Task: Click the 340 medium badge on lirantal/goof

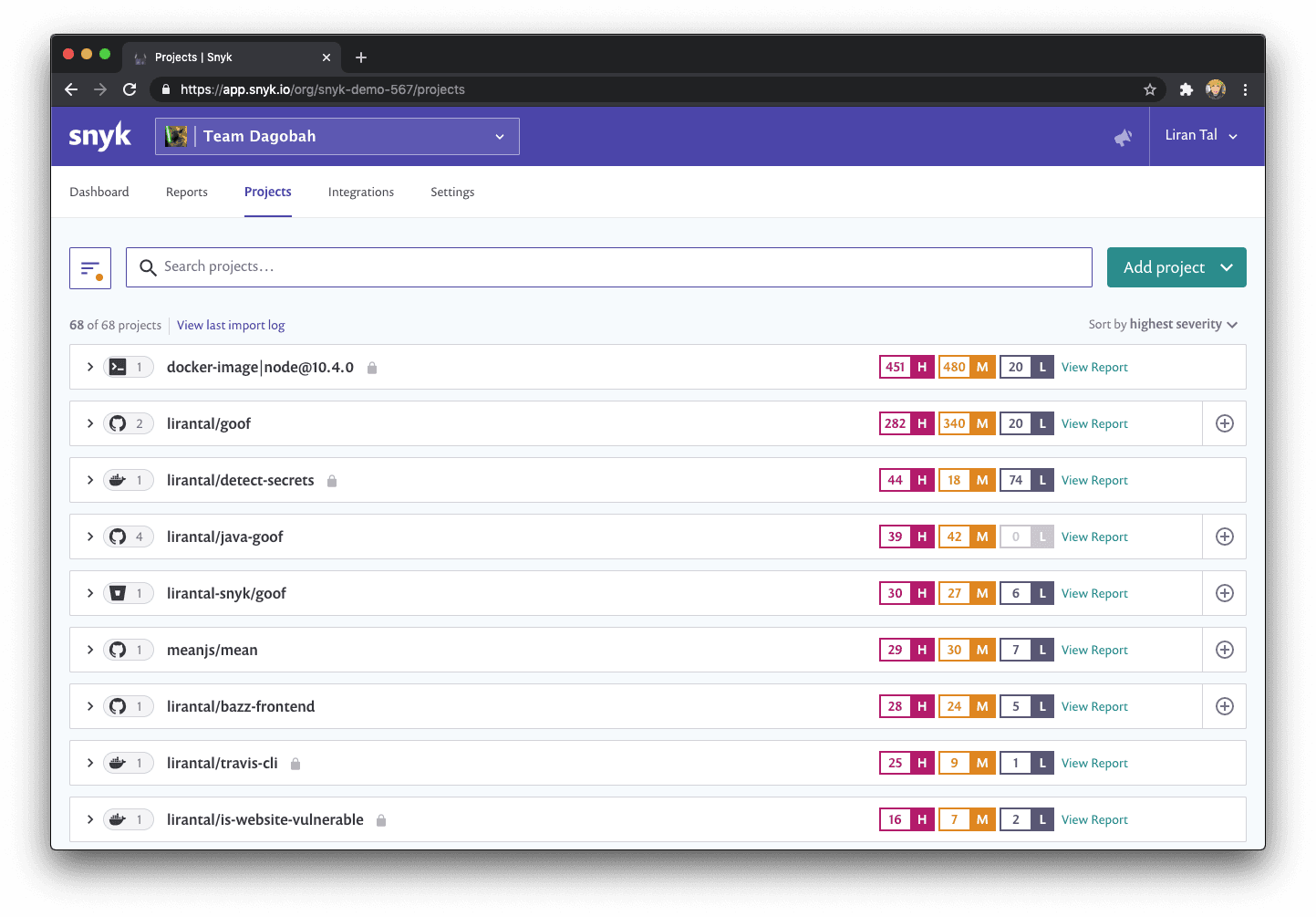Action: 967,423
